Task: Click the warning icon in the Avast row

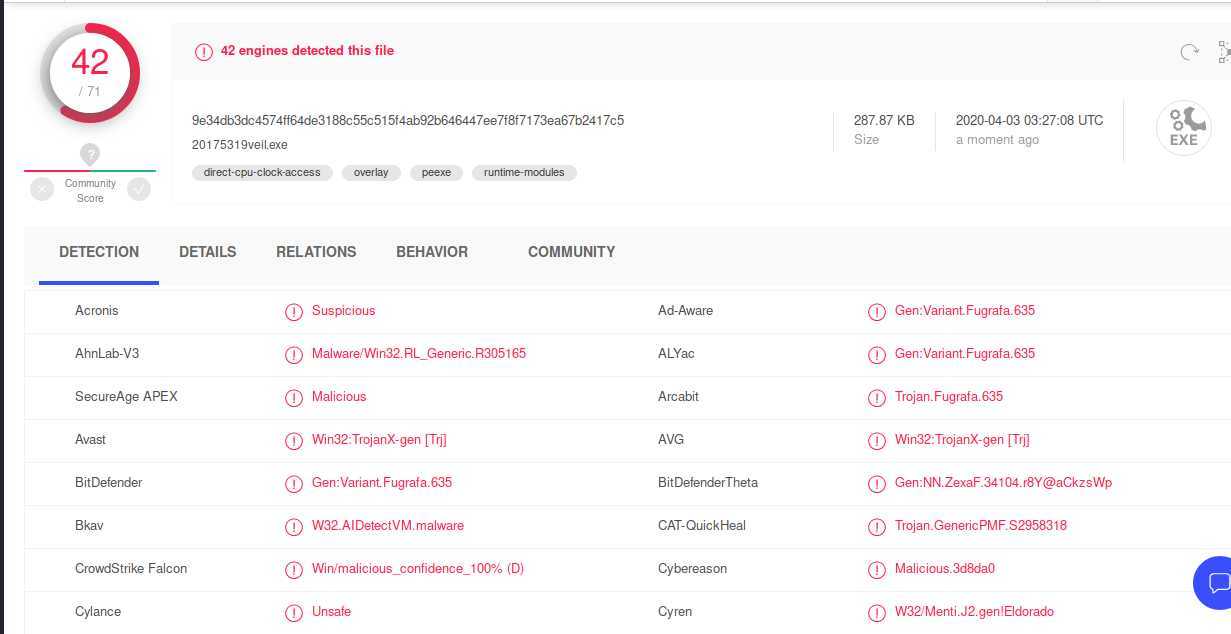Action: (x=294, y=441)
